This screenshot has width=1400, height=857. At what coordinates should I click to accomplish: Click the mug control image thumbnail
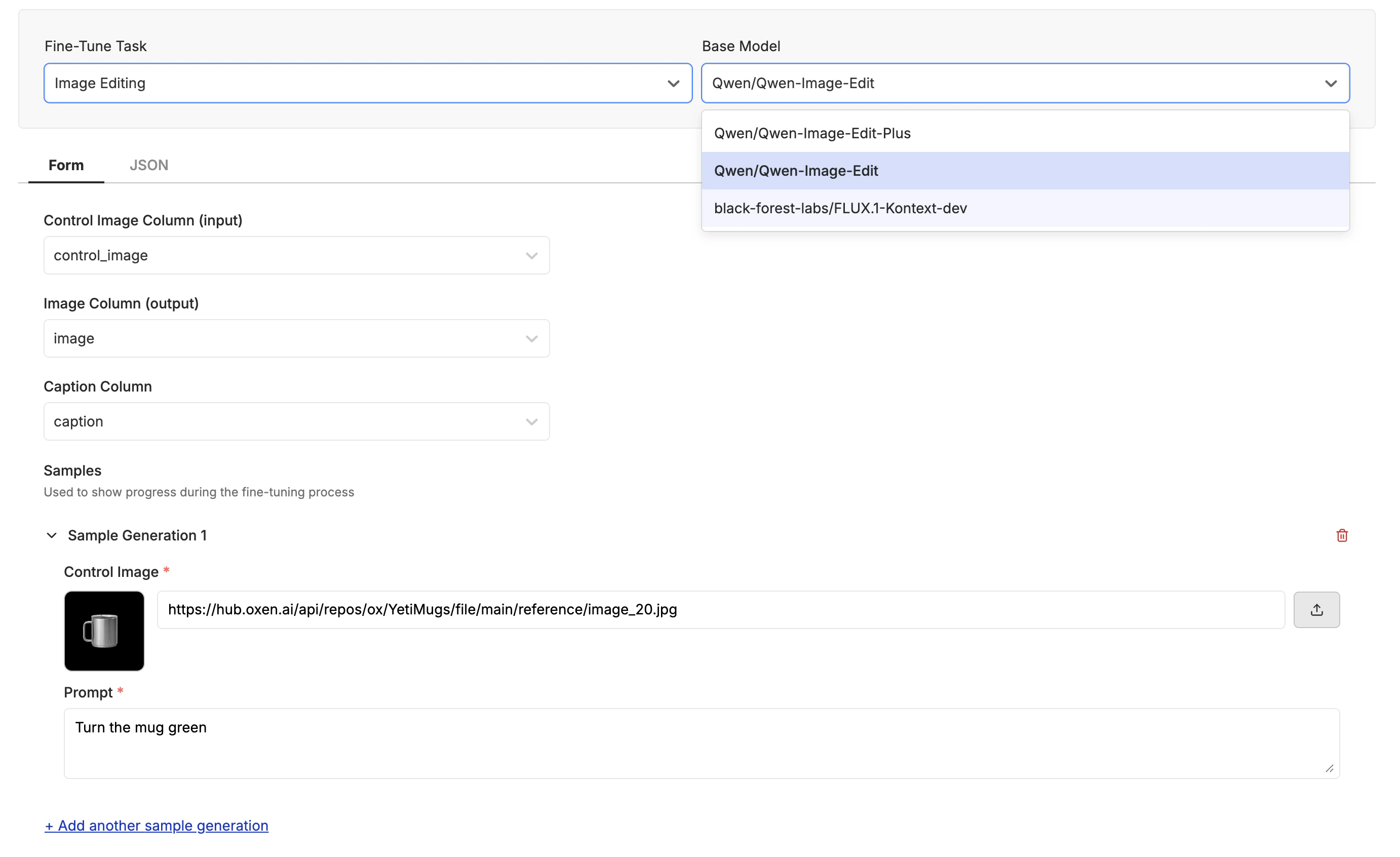(104, 631)
